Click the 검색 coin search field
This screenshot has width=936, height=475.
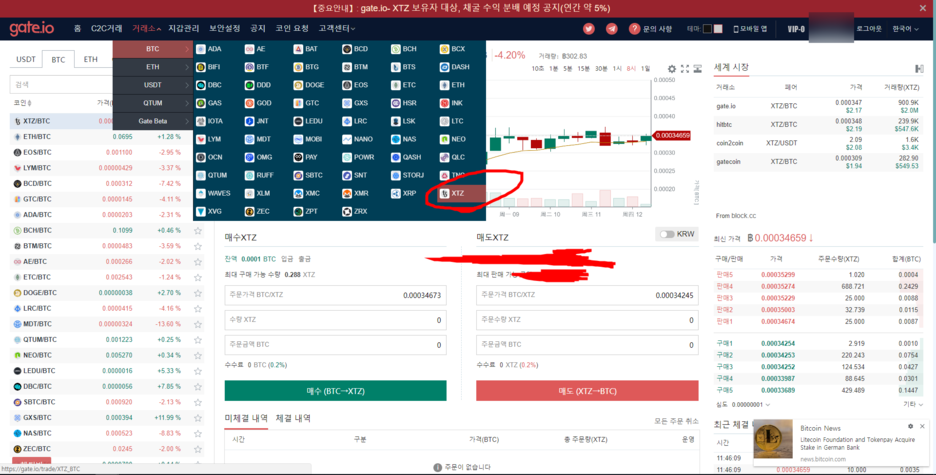(61, 85)
